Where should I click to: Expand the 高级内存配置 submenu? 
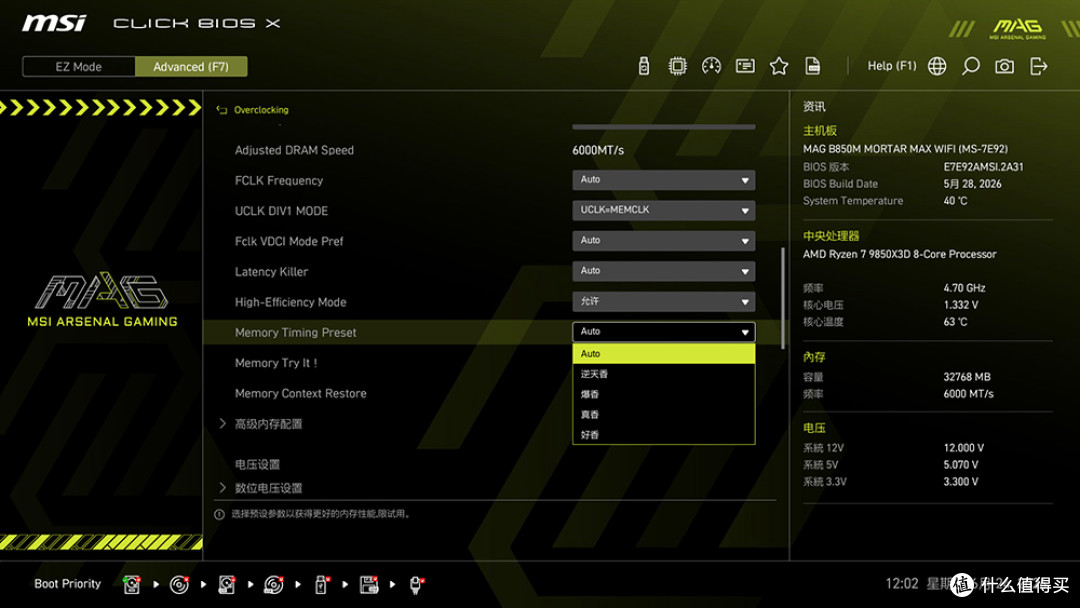coord(222,423)
